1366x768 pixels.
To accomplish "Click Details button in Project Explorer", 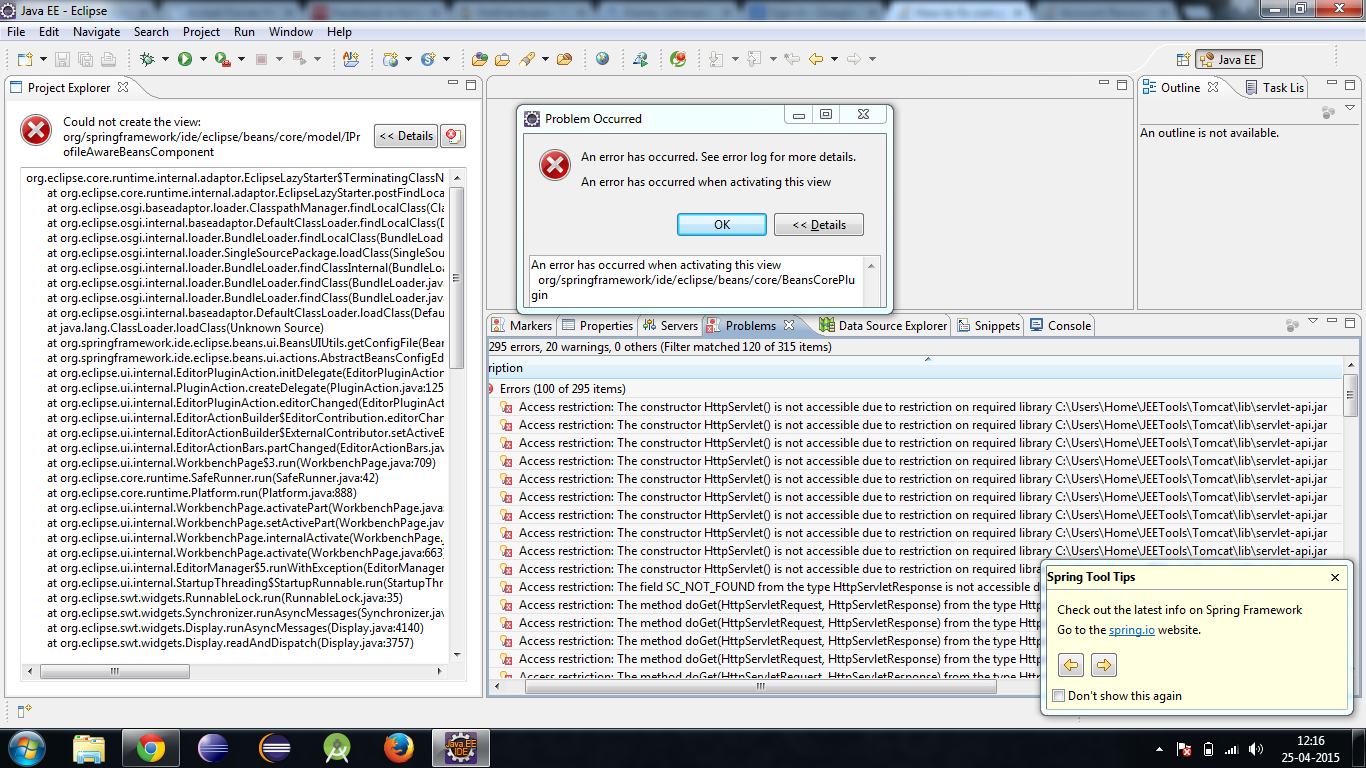I will [x=406, y=136].
